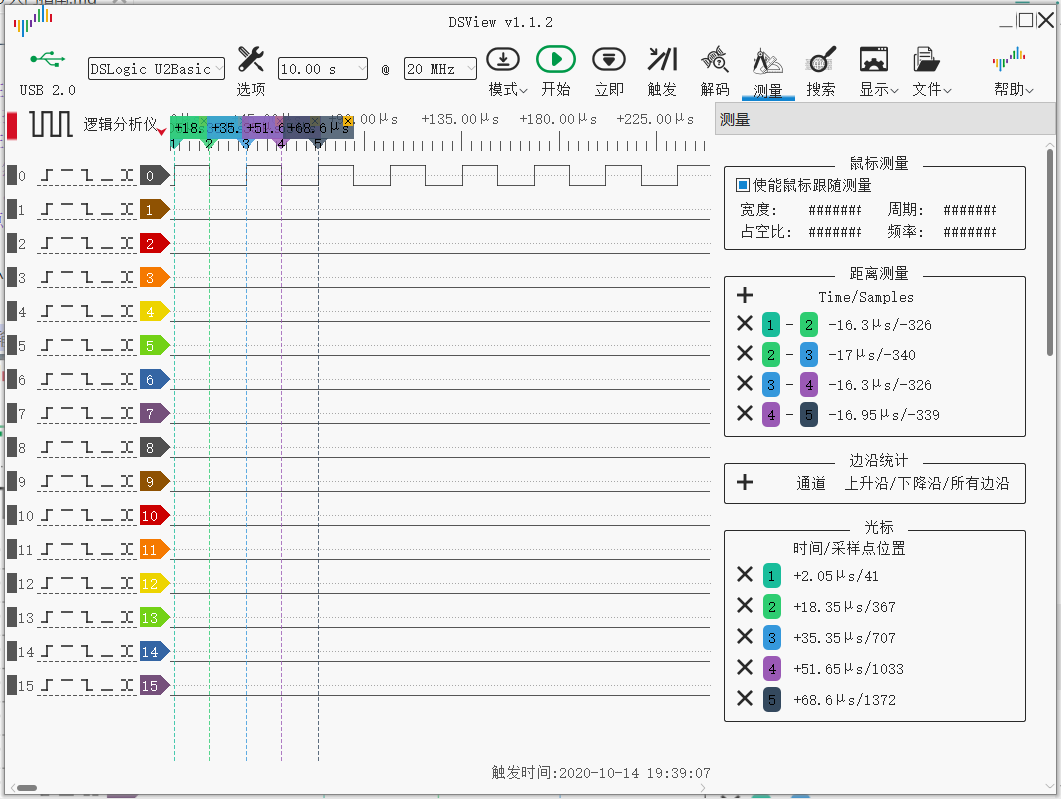This screenshot has height=799, width=1061.
Task: Set falling edge trigger on channel 2
Action: [87, 244]
